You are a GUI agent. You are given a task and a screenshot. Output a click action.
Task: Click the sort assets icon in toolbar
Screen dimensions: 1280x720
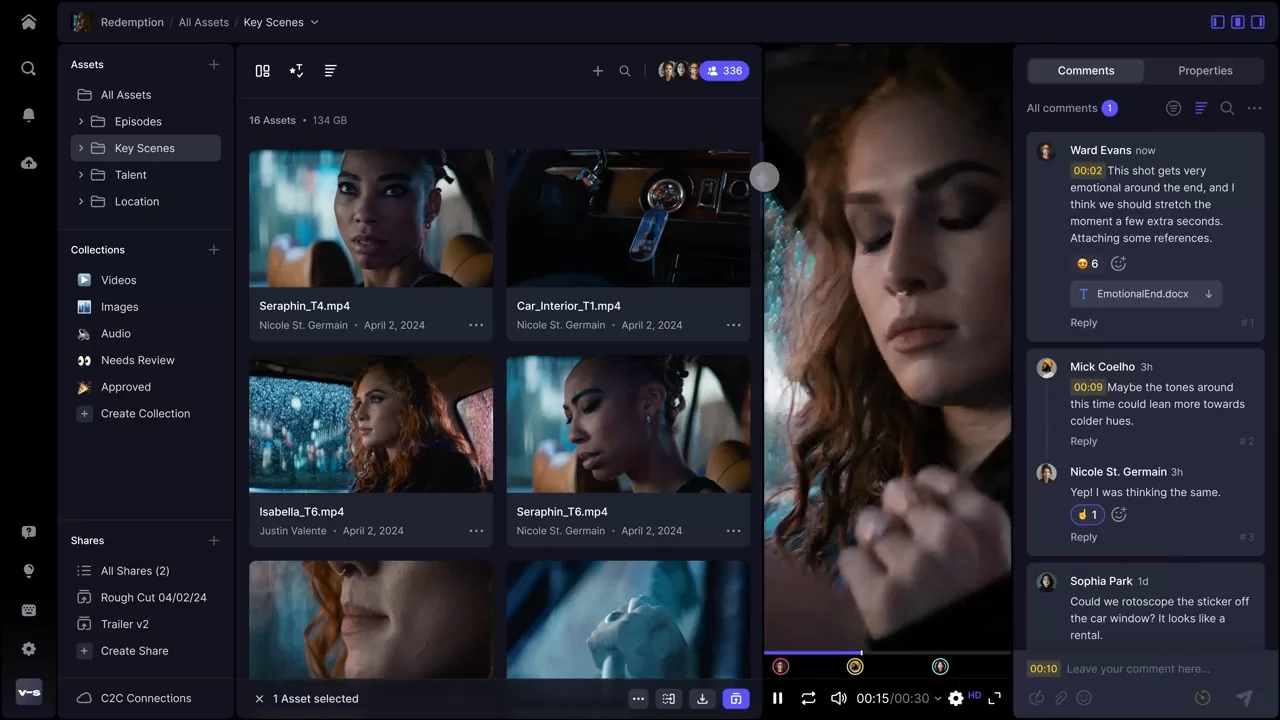[x=330, y=71]
